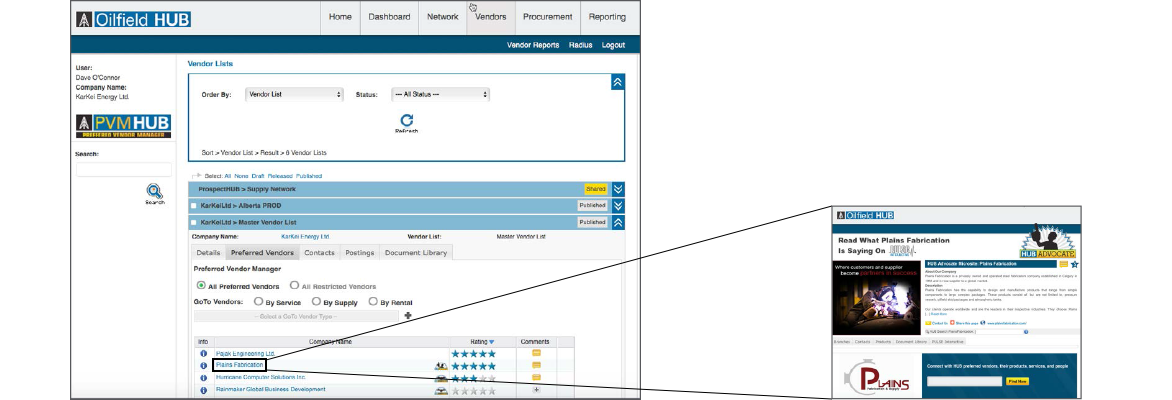1172x400 pixels.
Task: Collapse the KarKelLtd > Master Vendor List
Action: (x=617, y=222)
